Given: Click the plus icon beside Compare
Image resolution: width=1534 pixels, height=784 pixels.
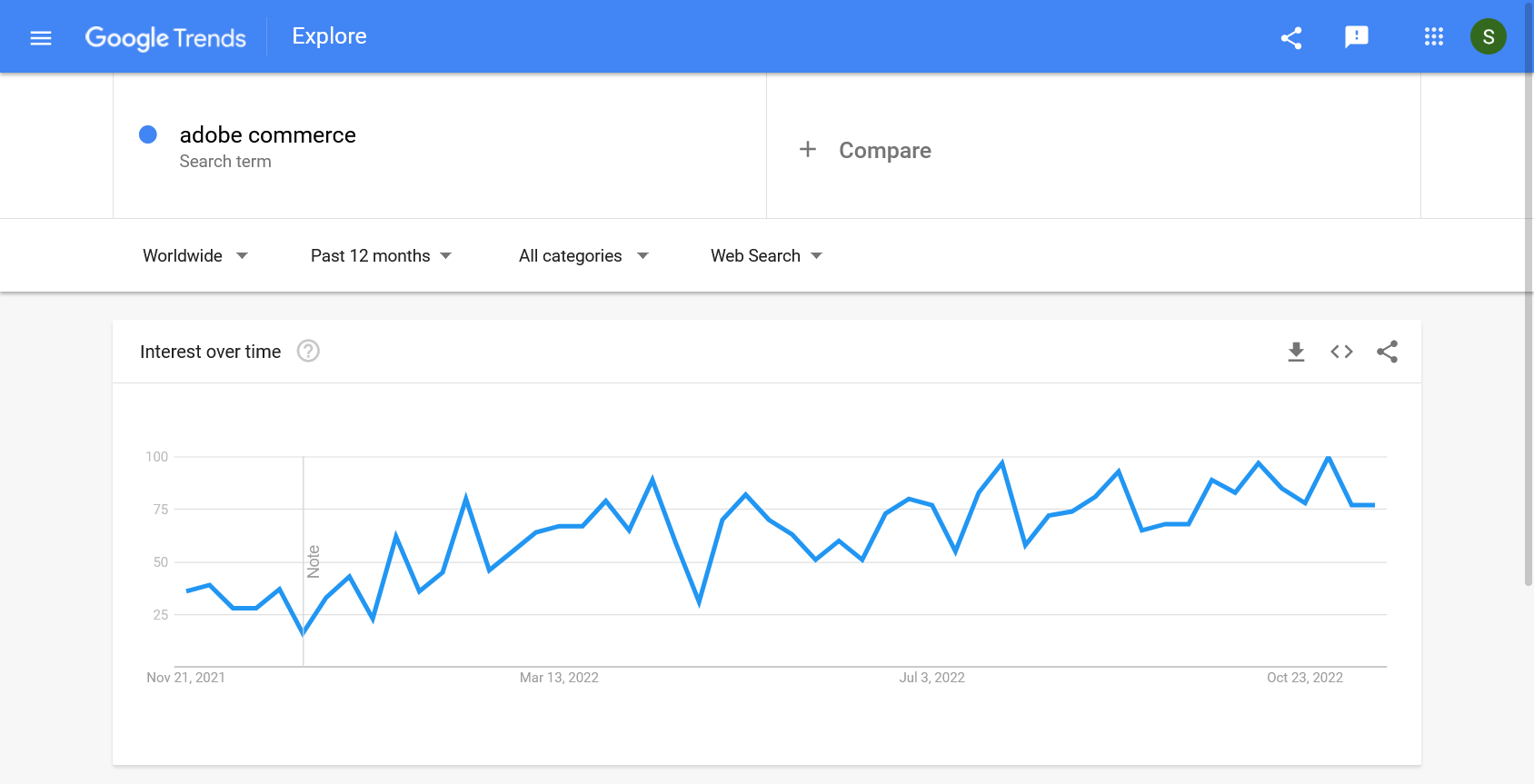Looking at the screenshot, I should pos(807,149).
